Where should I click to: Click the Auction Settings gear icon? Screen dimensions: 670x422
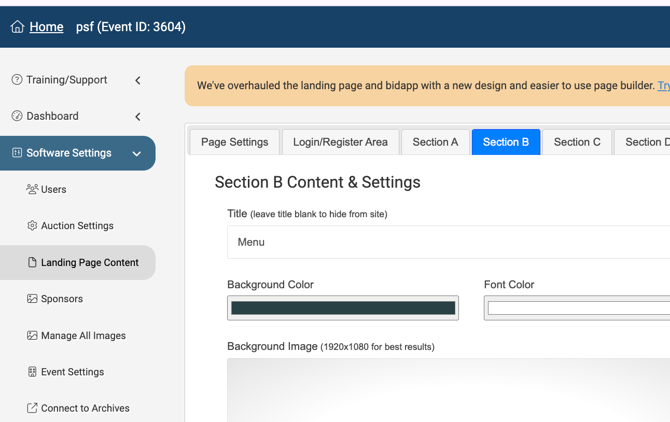(32, 226)
